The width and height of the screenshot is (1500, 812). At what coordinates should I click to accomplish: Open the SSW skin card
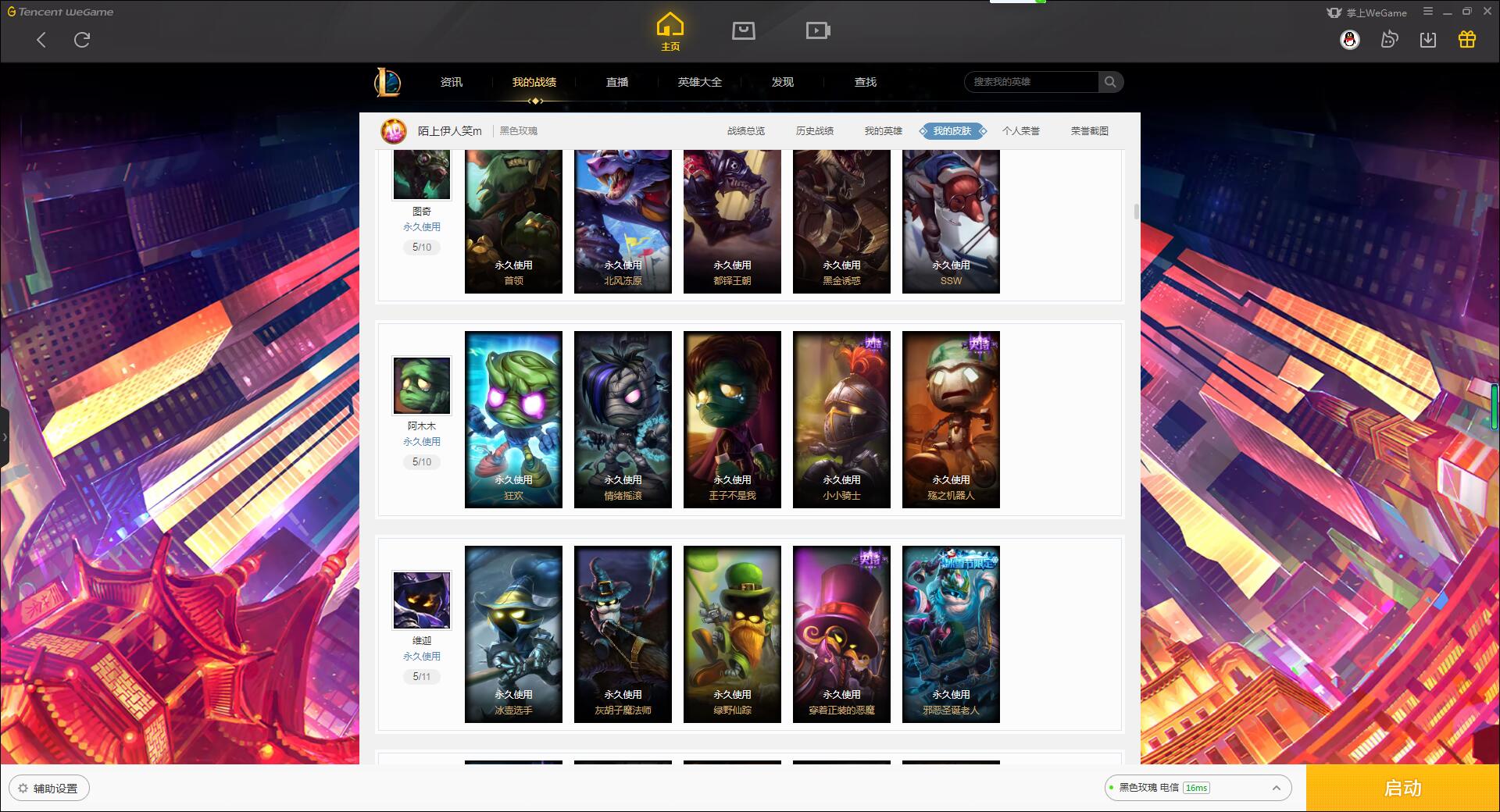pos(951,222)
